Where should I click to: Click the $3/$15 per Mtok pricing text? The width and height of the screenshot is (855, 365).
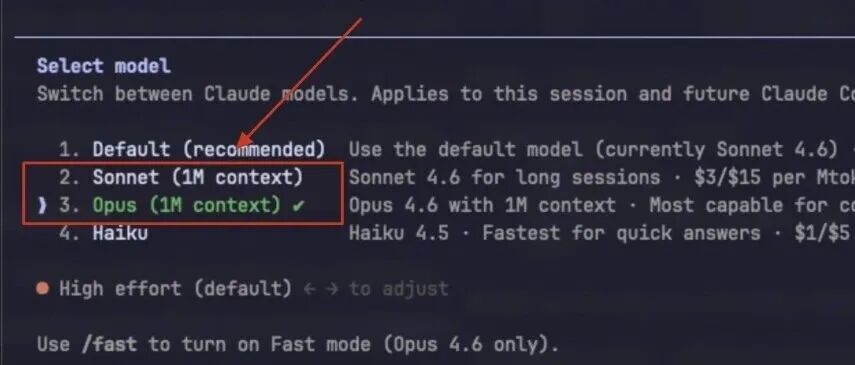(x=769, y=177)
